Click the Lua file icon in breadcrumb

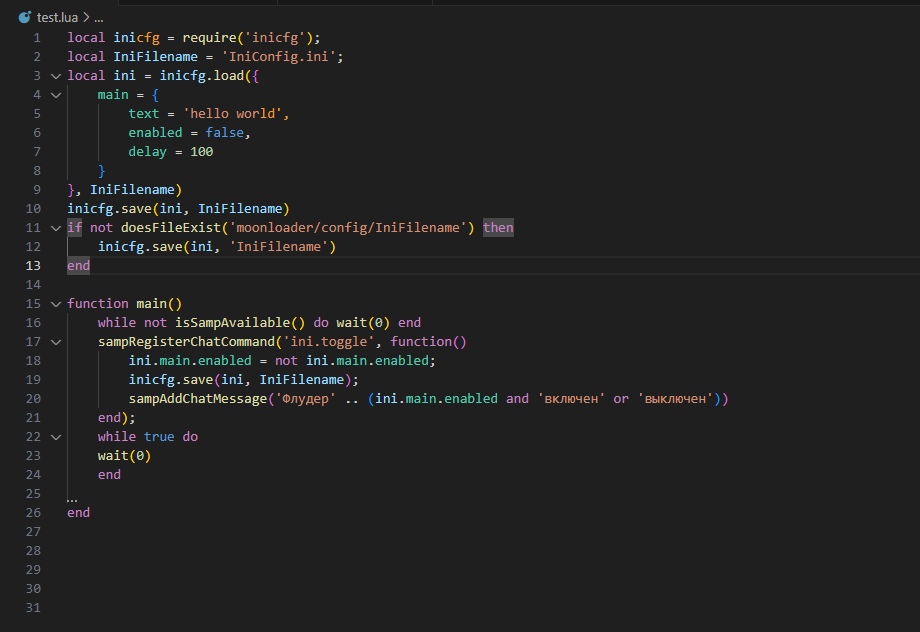pyautogui.click(x=24, y=18)
